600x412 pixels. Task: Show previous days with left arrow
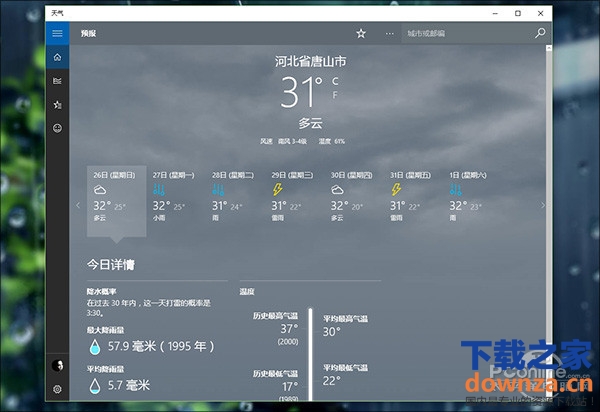(x=78, y=205)
